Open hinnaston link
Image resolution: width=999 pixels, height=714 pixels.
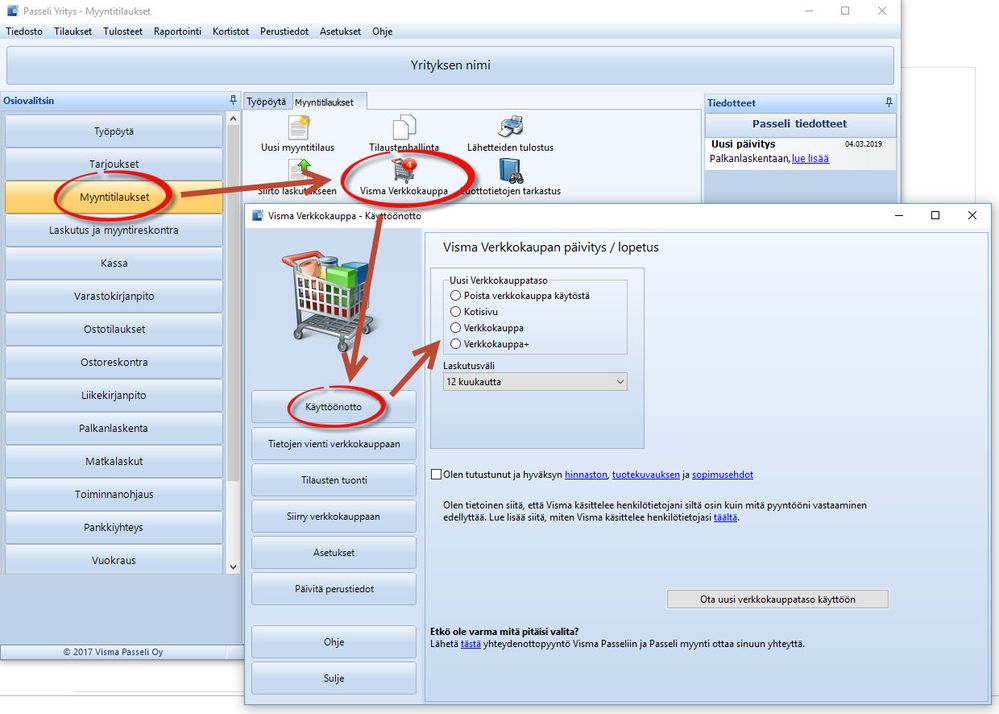click(x=586, y=475)
